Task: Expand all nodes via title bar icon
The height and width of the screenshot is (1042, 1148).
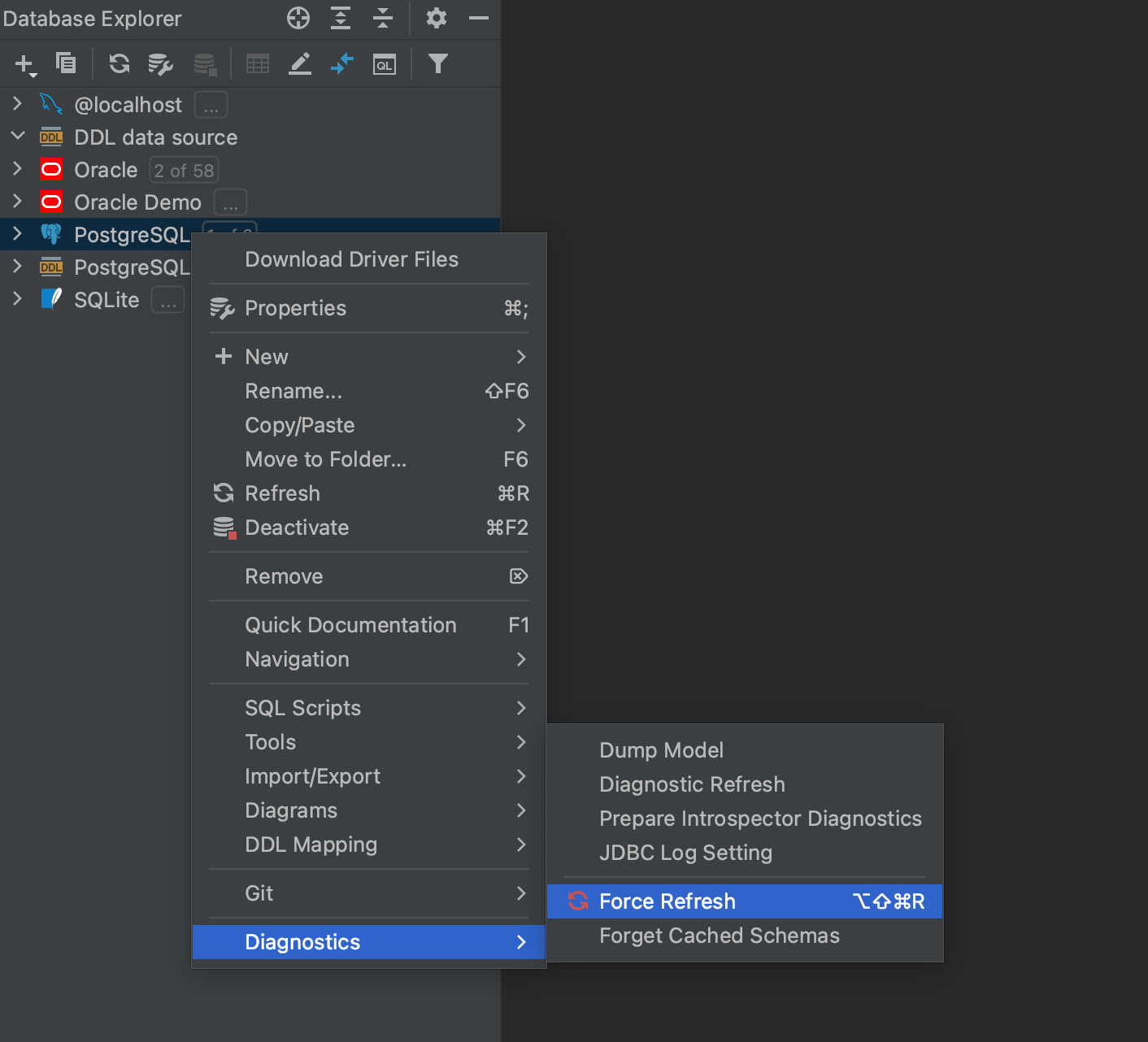Action: 341,19
